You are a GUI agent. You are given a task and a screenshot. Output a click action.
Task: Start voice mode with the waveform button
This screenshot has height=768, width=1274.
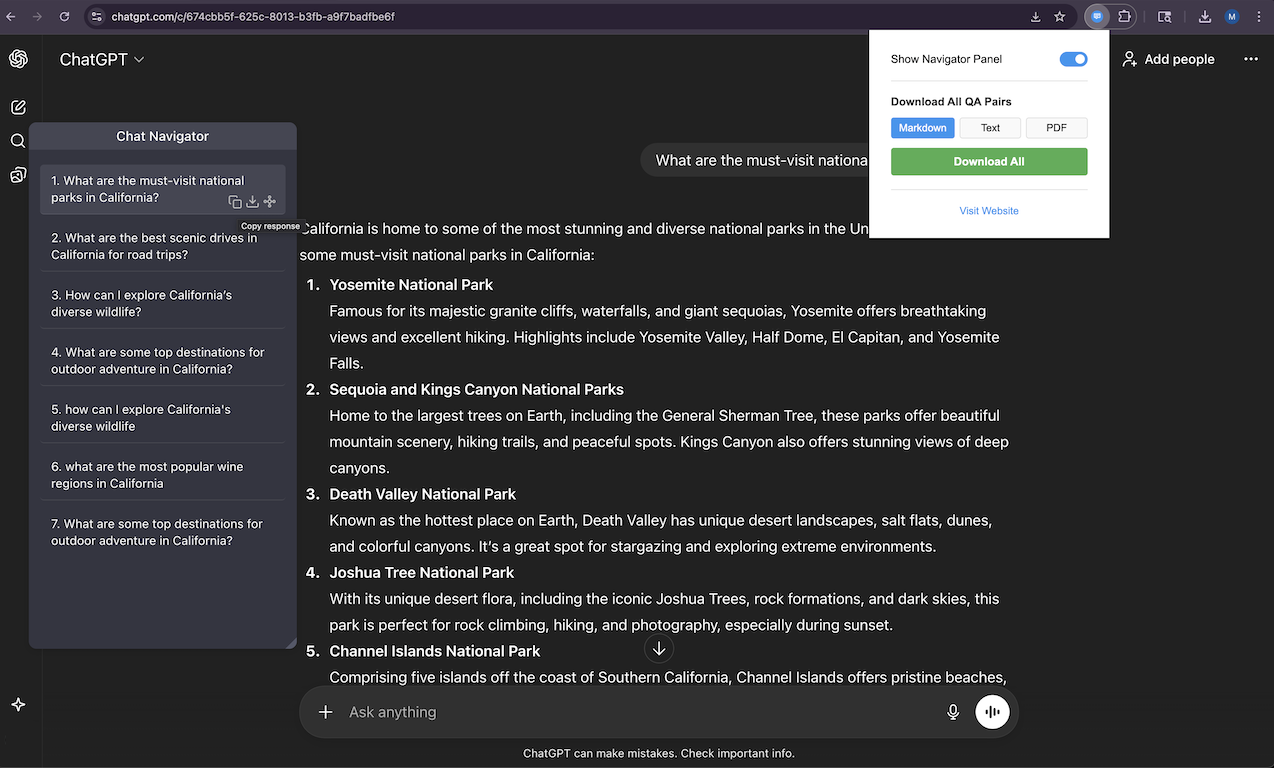(992, 712)
